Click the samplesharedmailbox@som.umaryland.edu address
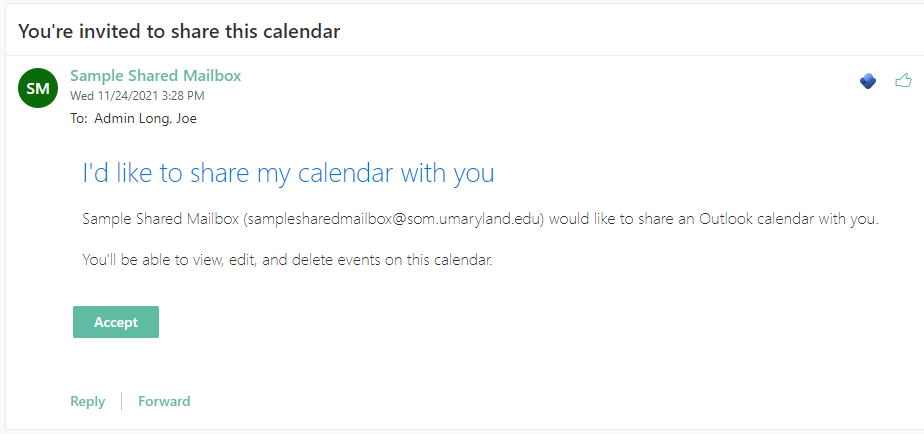This screenshot has width=924, height=434. coord(394,219)
